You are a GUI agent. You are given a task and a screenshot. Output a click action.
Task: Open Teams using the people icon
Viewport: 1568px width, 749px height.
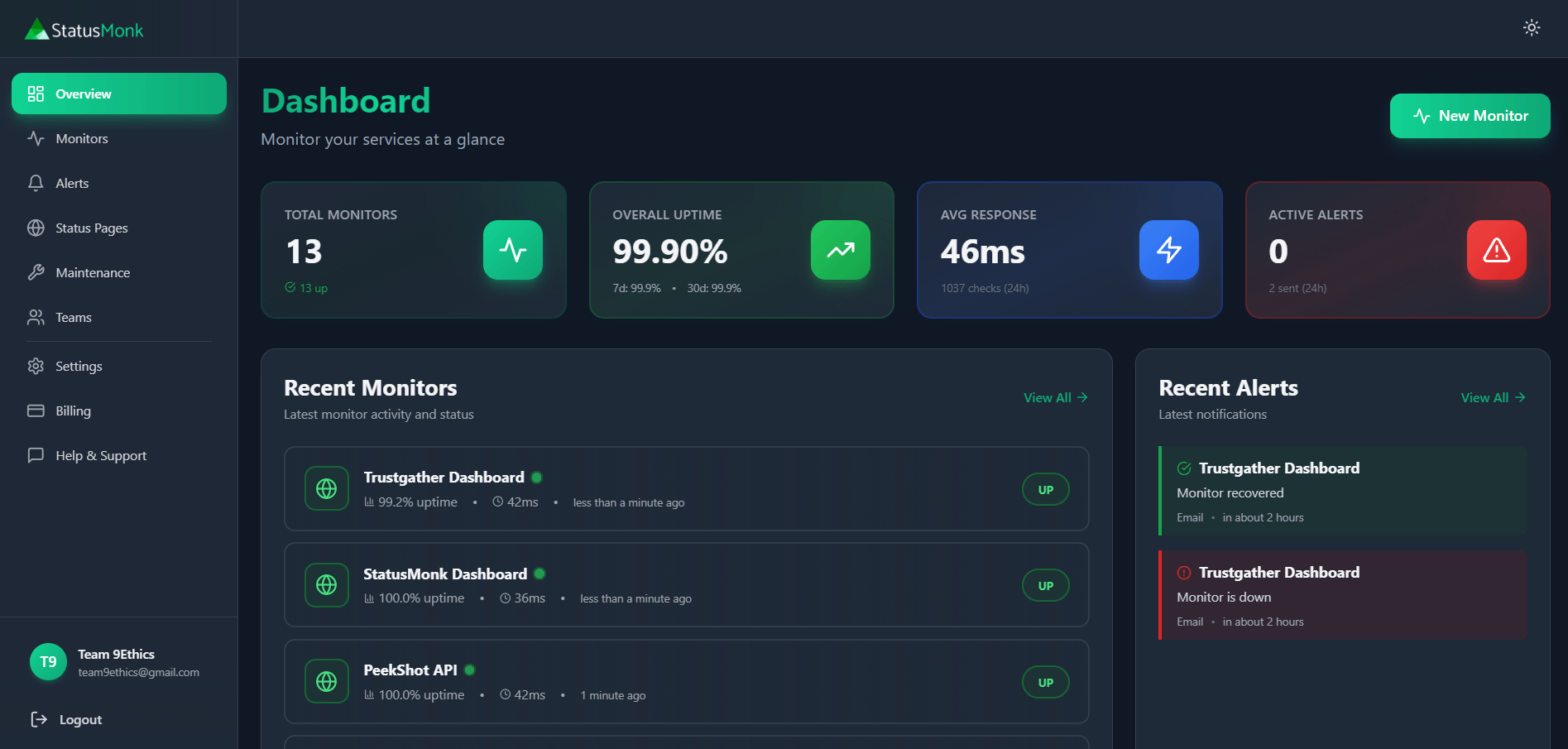click(36, 317)
